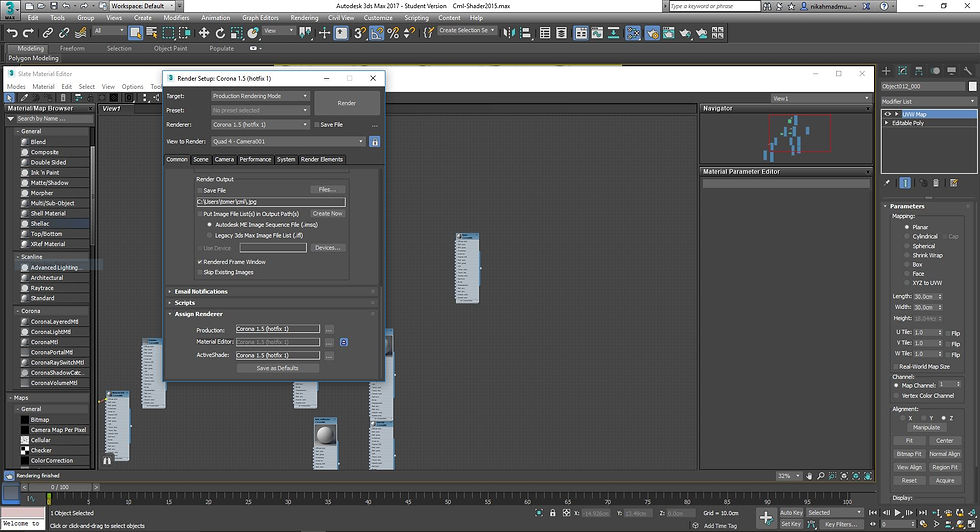Viewport: 980px width, 532px height.
Task: Open Renderer dropdown Corona 1.5
Action: [x=260, y=124]
